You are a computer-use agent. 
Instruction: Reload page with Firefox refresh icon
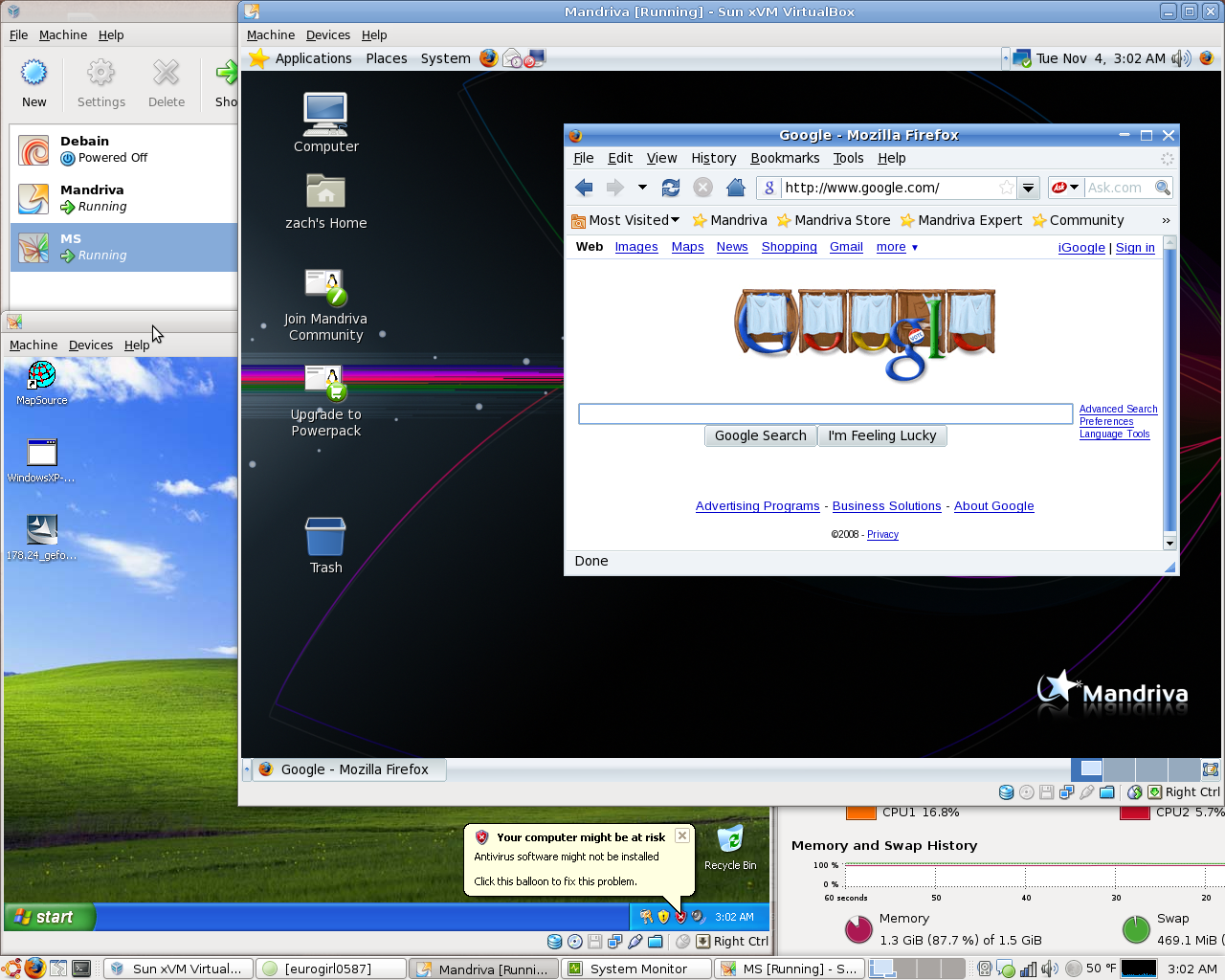(x=671, y=188)
